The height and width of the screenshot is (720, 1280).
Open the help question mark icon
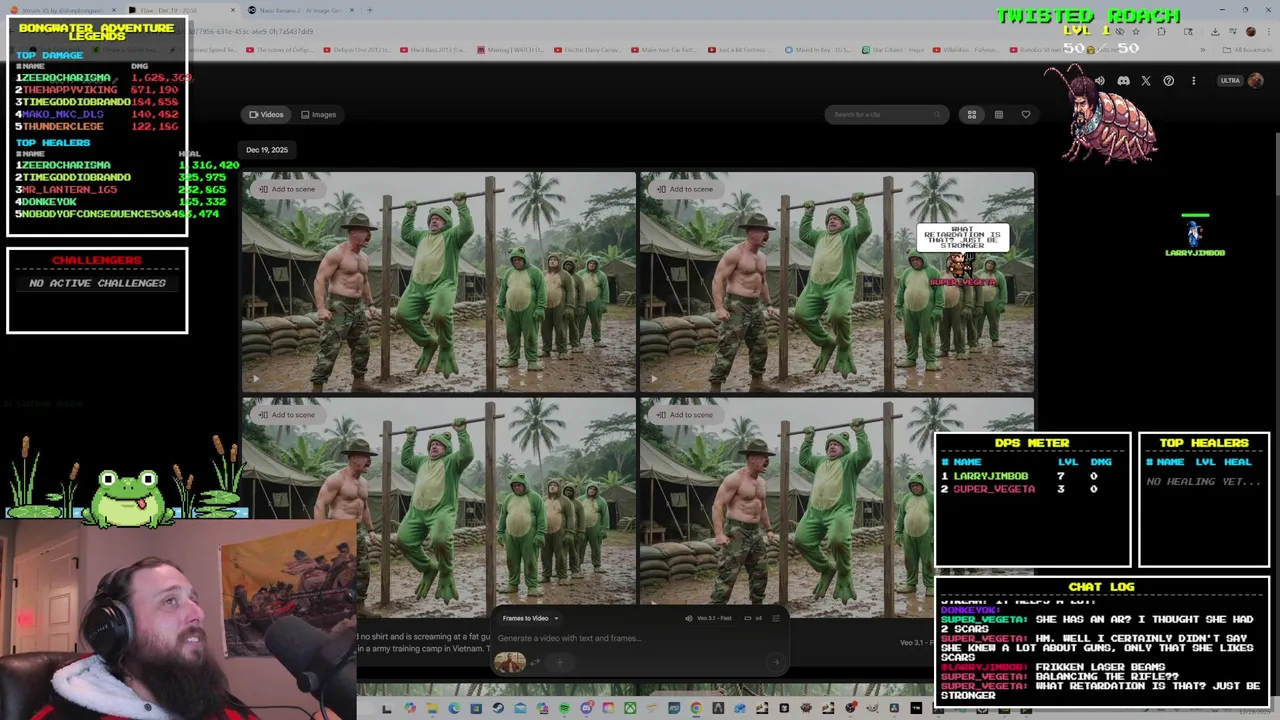click(x=1168, y=81)
